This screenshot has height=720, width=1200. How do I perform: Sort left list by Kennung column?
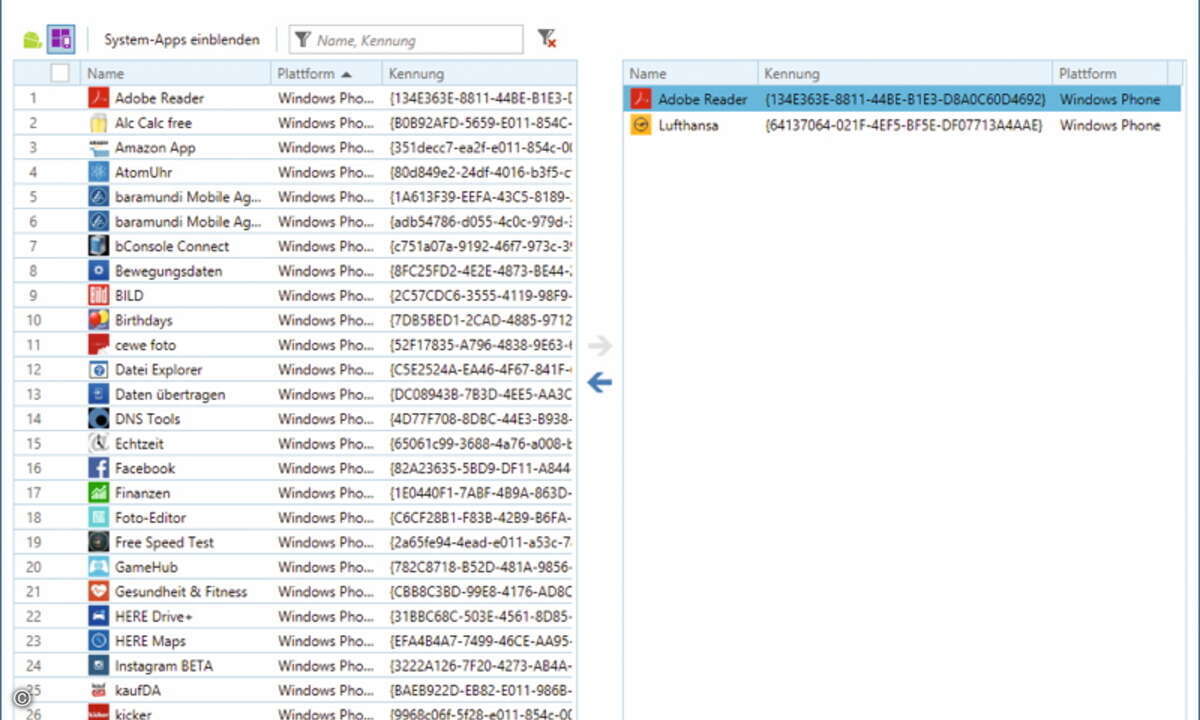(x=479, y=73)
